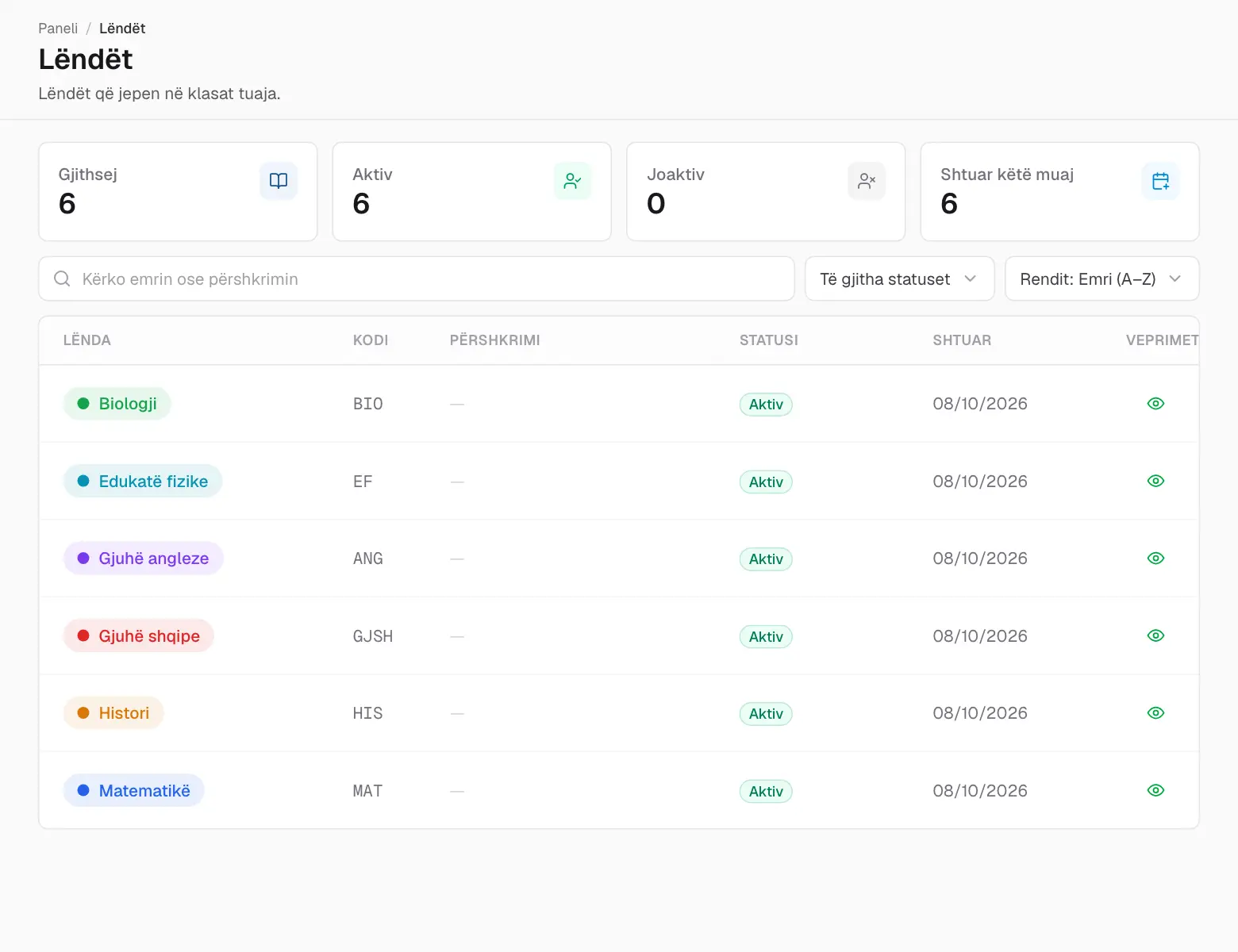Viewport: 1238px width, 952px height.
Task: Click the Shtuar këtë muaj card label
Action: coord(1007,175)
